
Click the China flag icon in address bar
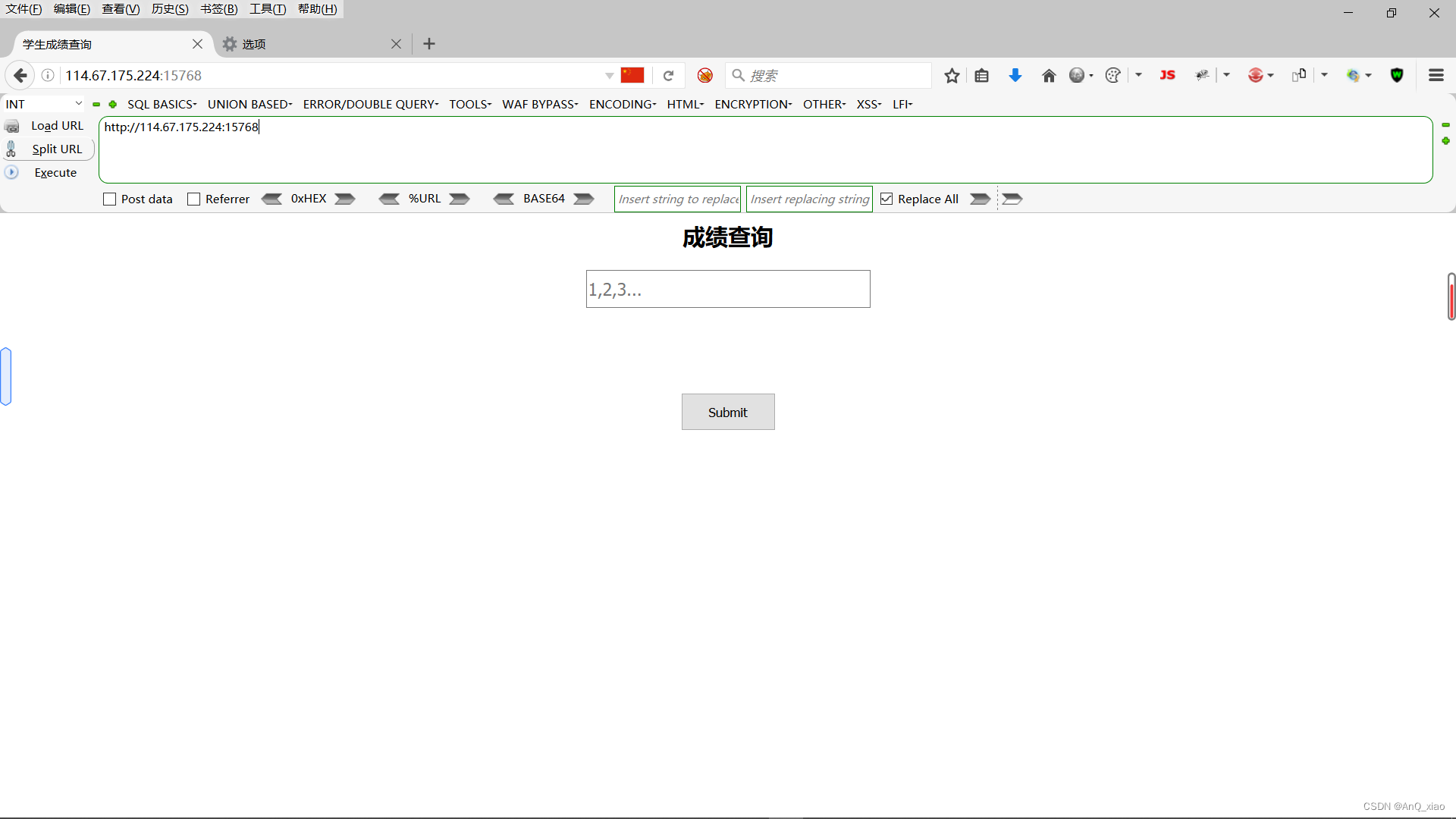pos(632,75)
